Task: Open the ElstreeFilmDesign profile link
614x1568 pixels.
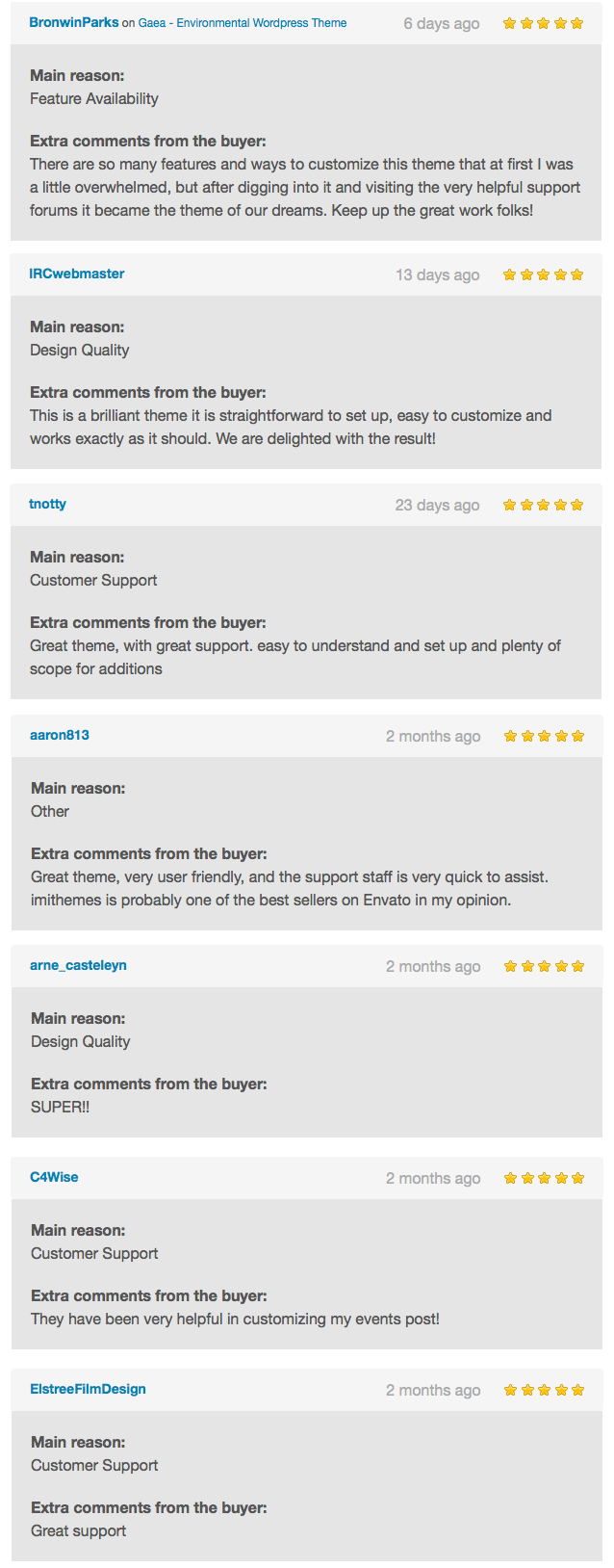Action: tap(89, 1389)
